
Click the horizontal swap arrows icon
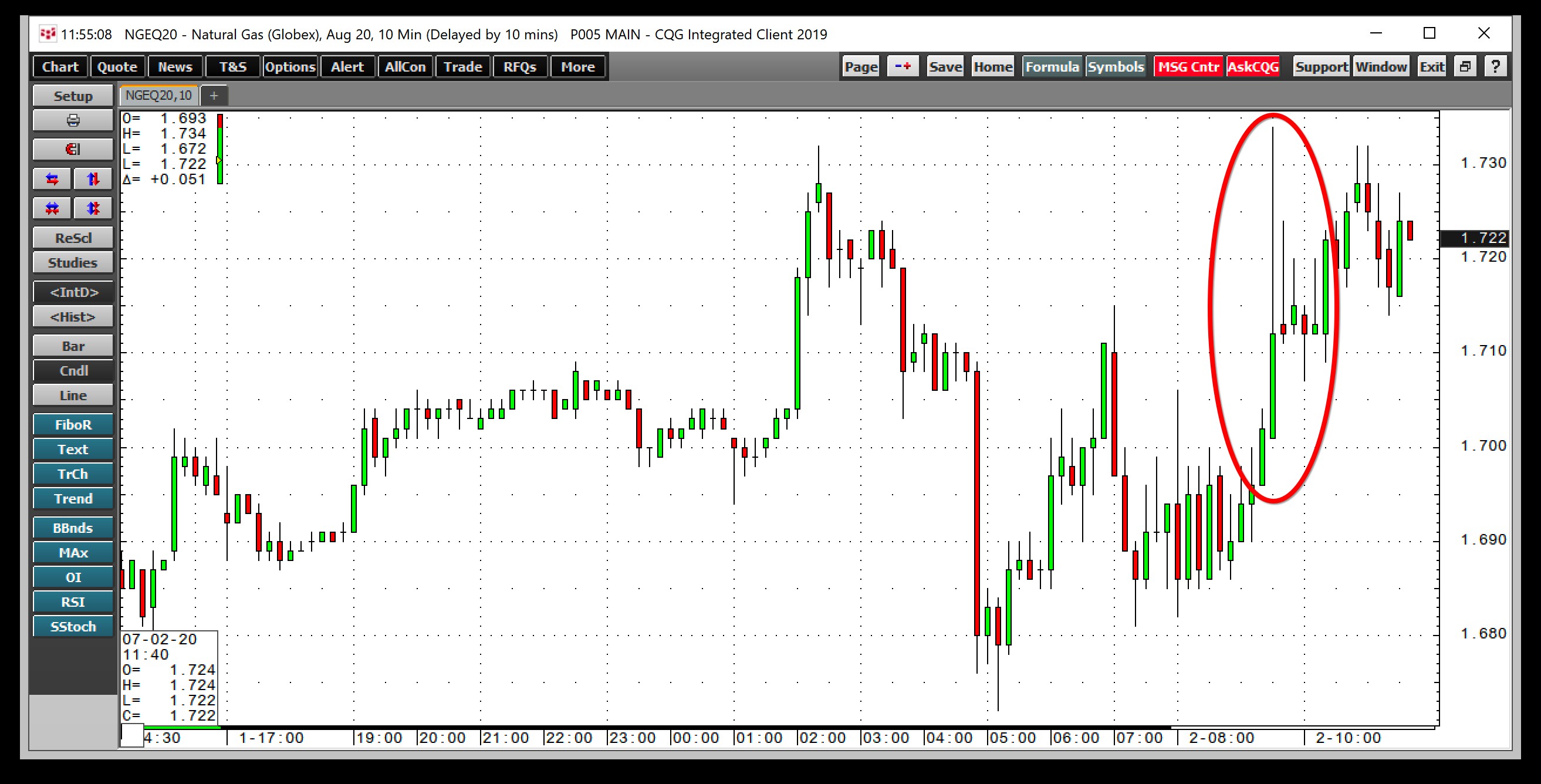pyautogui.click(x=53, y=179)
